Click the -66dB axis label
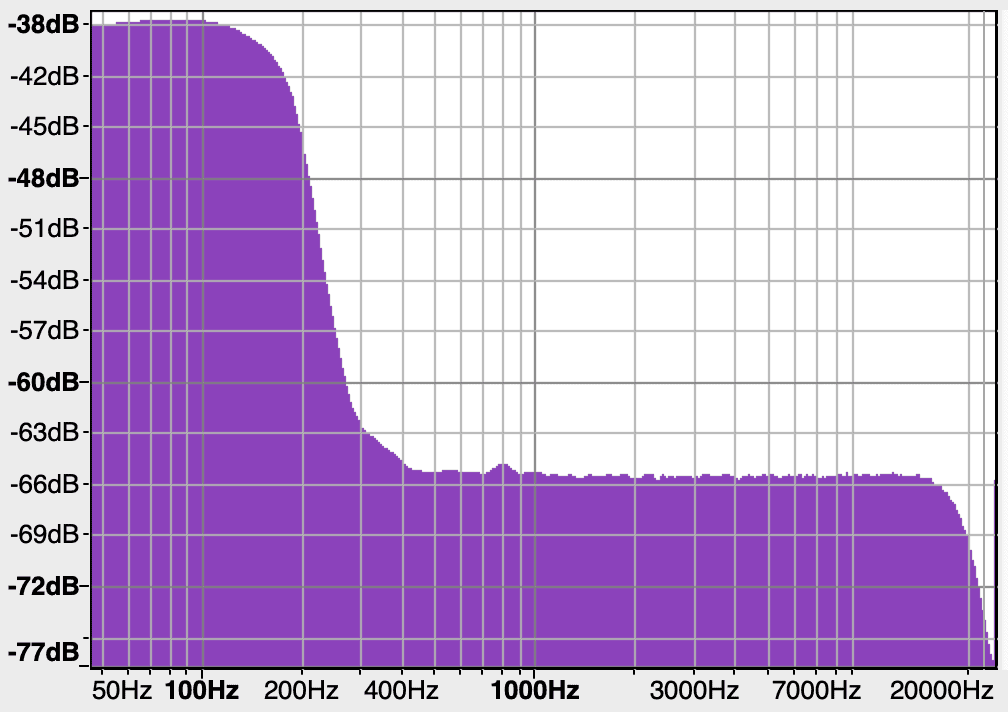Viewport: 1008px width, 712px height. (44, 484)
